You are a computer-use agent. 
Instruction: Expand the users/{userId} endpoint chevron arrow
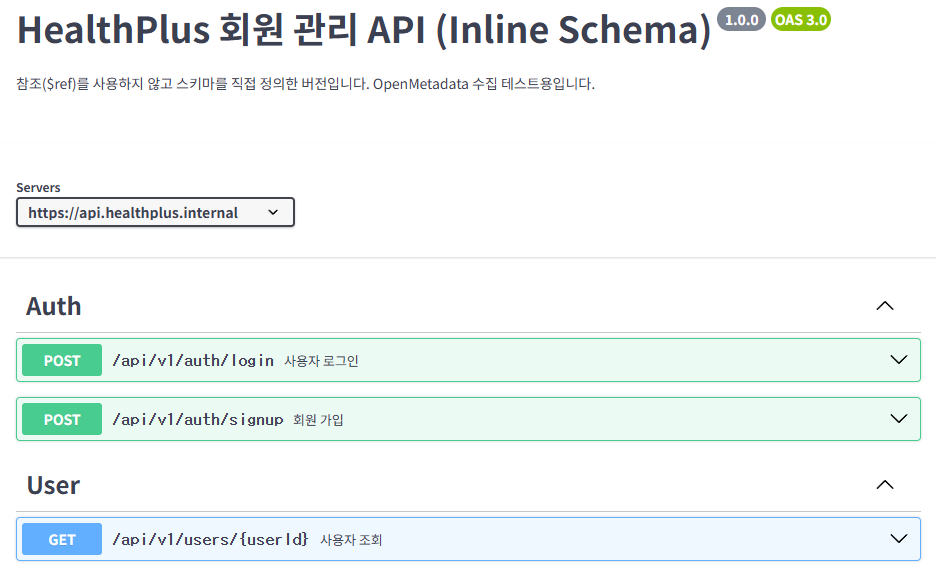tap(898, 539)
